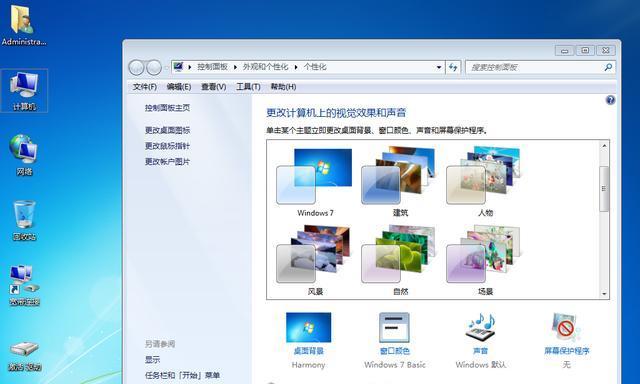The image size is (640, 384).
Task: Click the 声音 link text
Action: point(480,351)
